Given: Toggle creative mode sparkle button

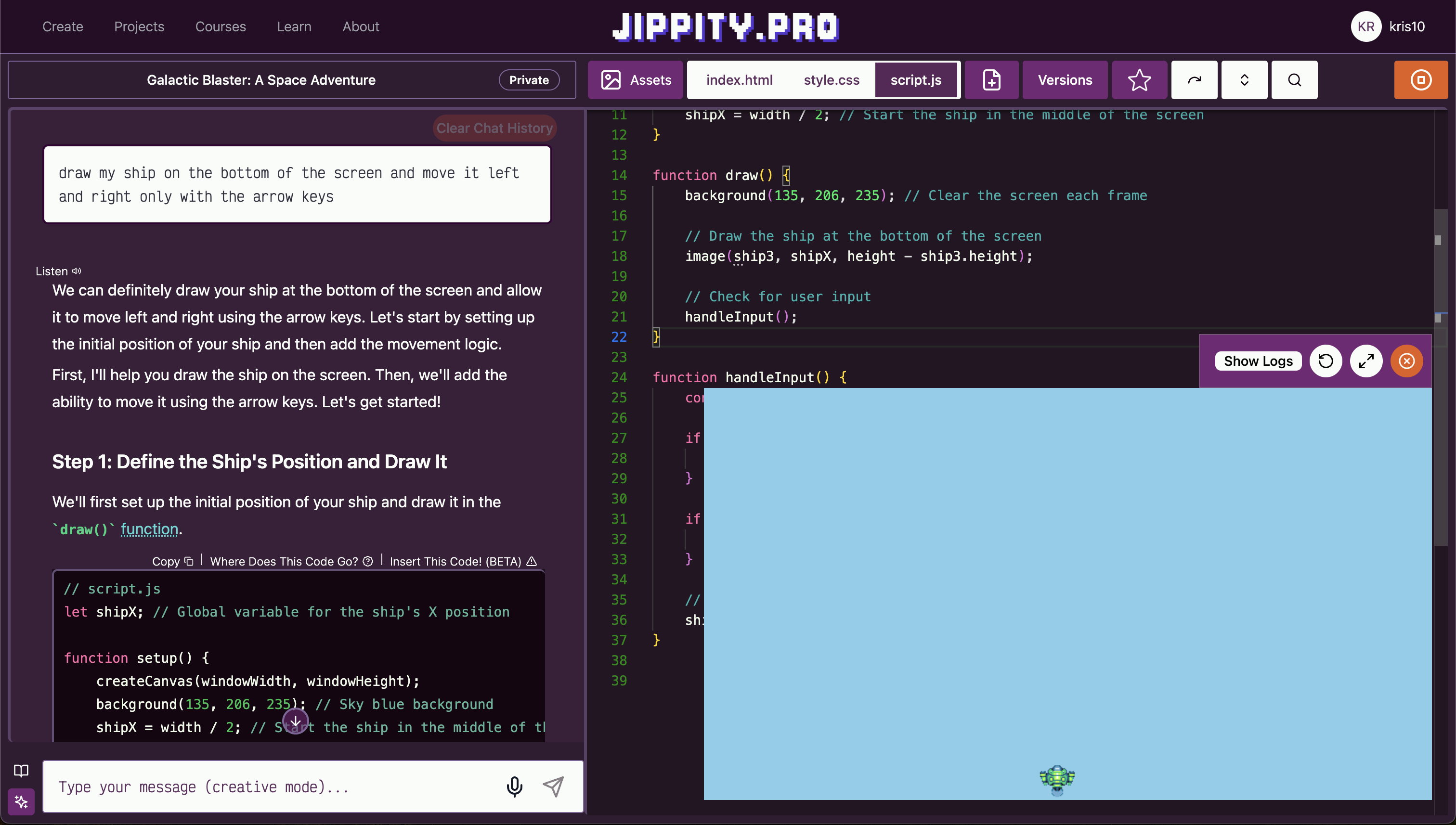Looking at the screenshot, I should [21, 801].
